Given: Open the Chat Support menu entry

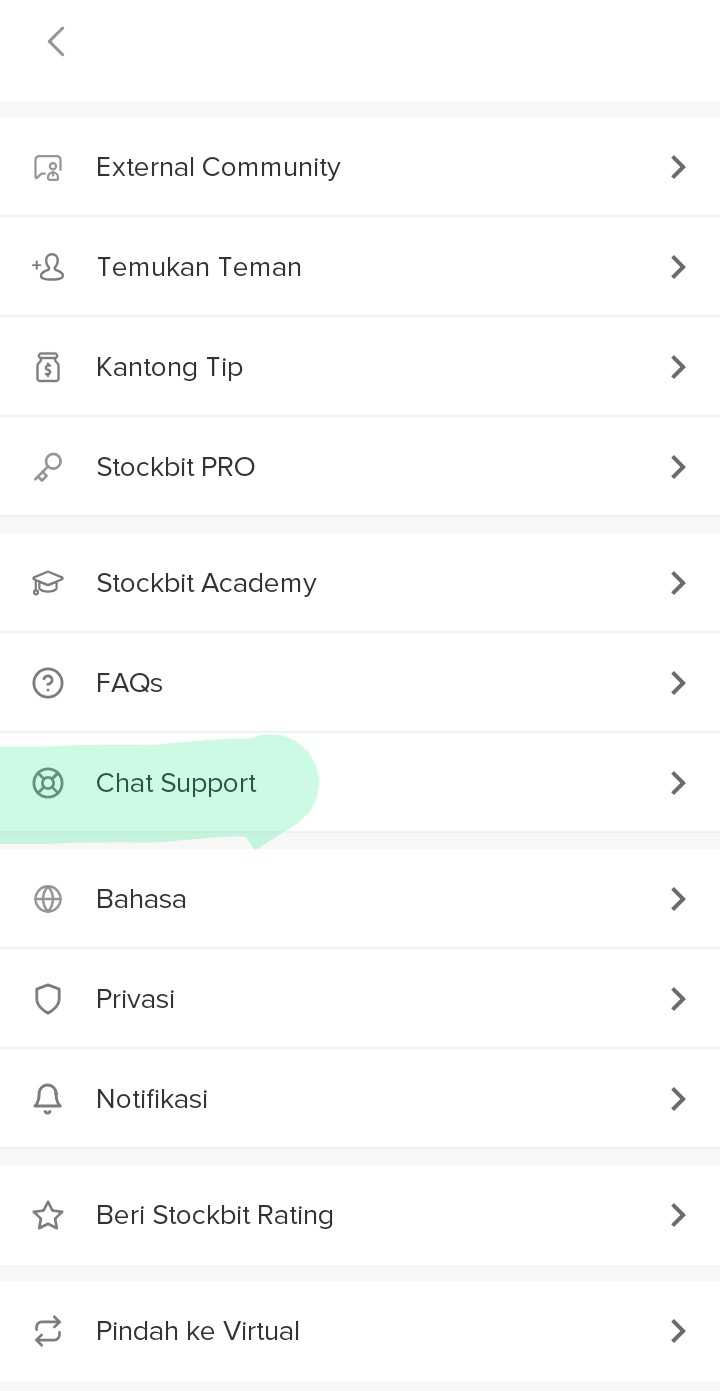Looking at the screenshot, I should pos(176,783).
